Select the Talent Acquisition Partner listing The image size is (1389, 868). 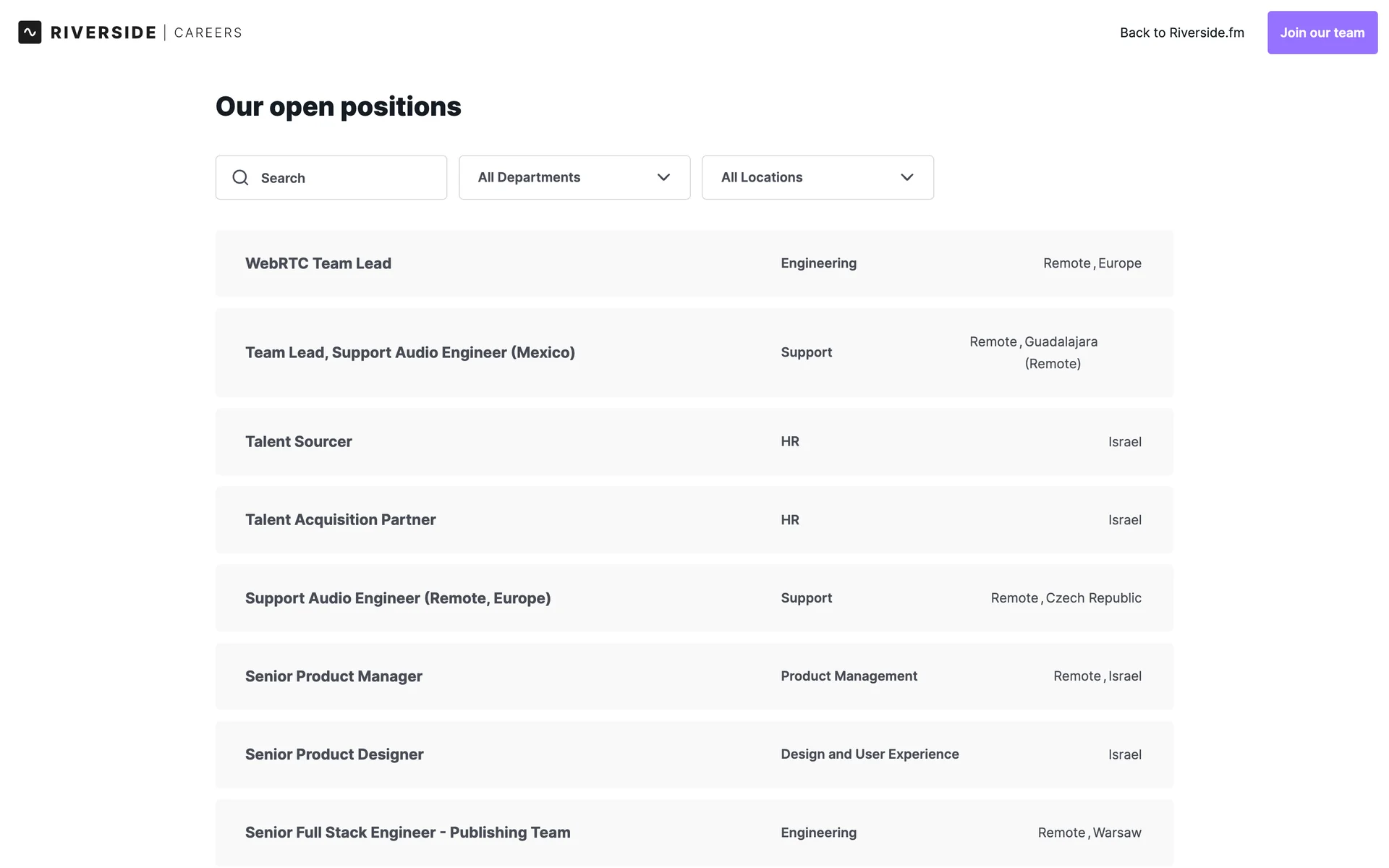pyautogui.click(x=340, y=519)
